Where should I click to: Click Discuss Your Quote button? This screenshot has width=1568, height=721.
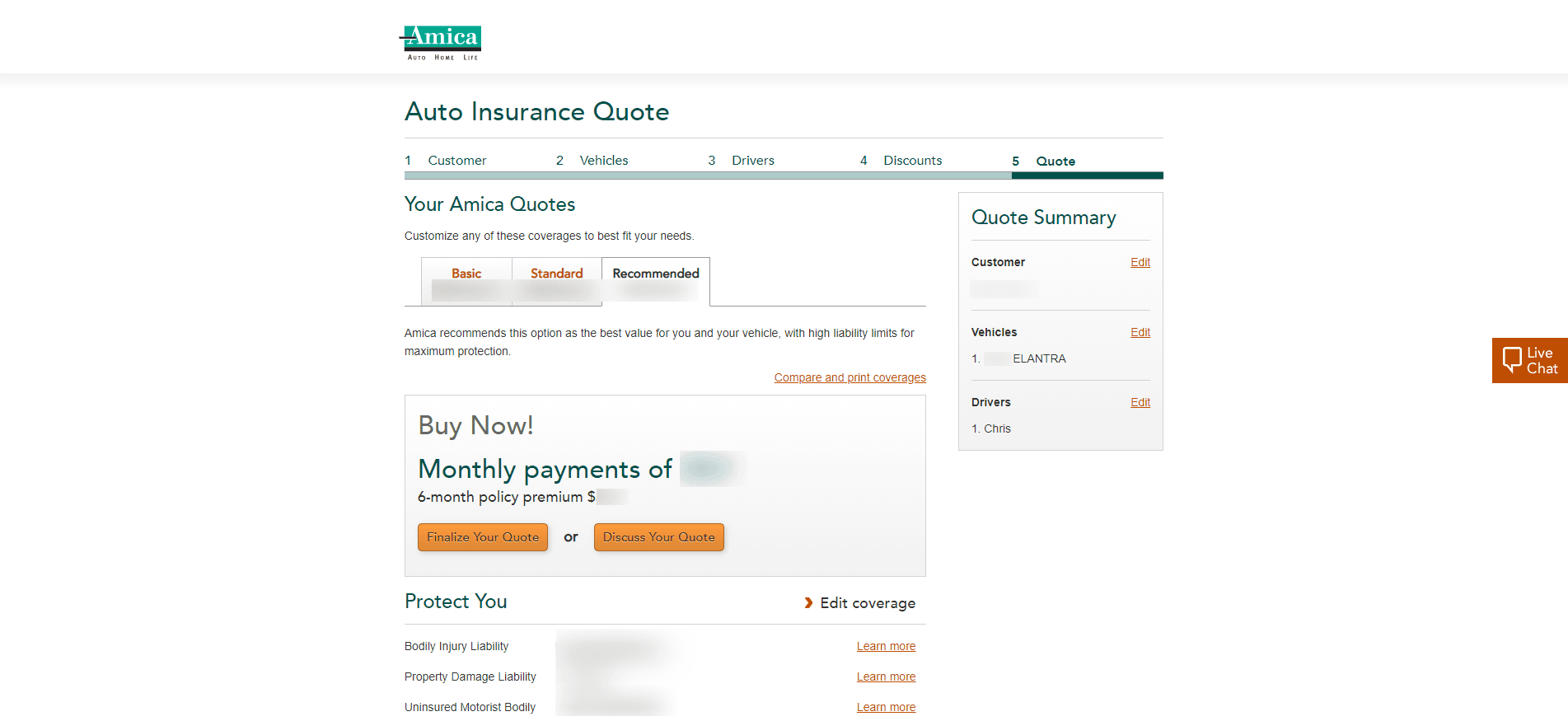(659, 537)
